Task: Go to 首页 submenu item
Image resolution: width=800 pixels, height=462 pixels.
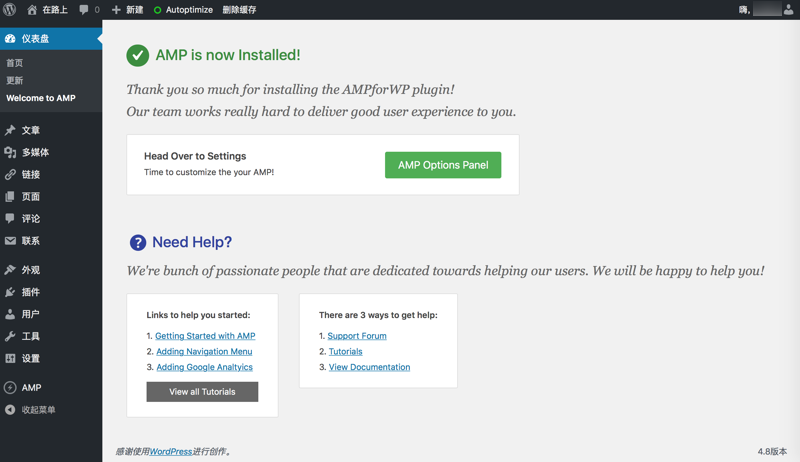Action: coord(14,63)
